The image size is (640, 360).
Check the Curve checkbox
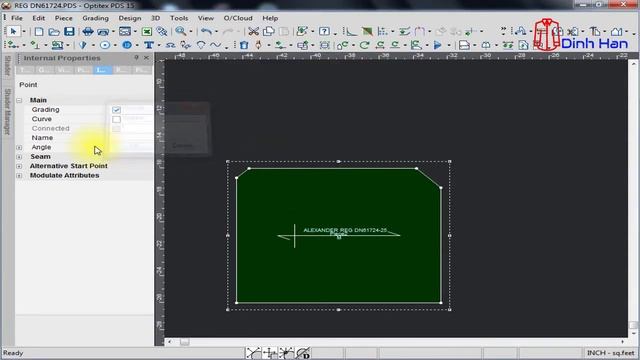pos(116,119)
